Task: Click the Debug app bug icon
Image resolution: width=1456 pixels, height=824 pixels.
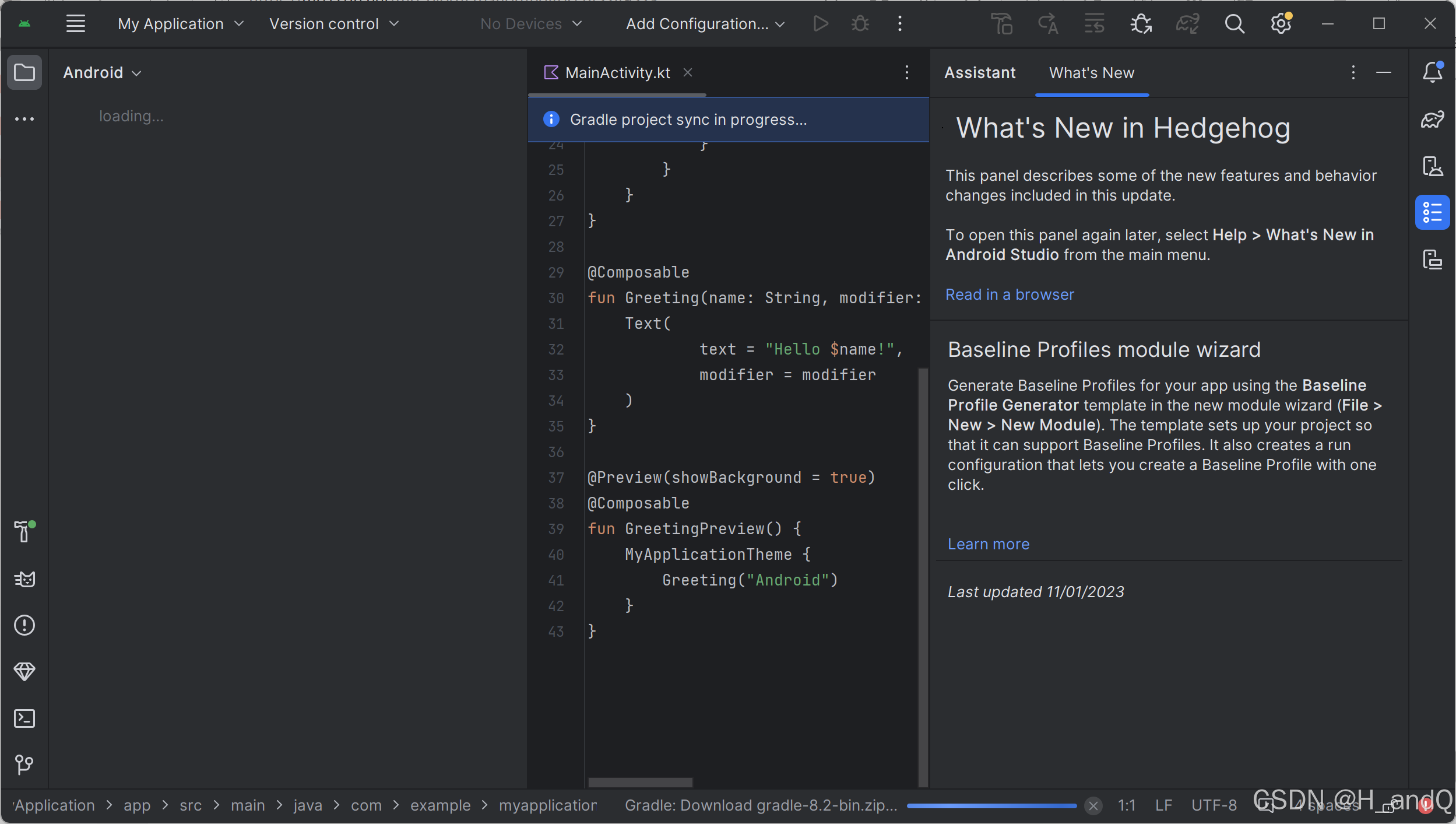Action: click(x=860, y=24)
